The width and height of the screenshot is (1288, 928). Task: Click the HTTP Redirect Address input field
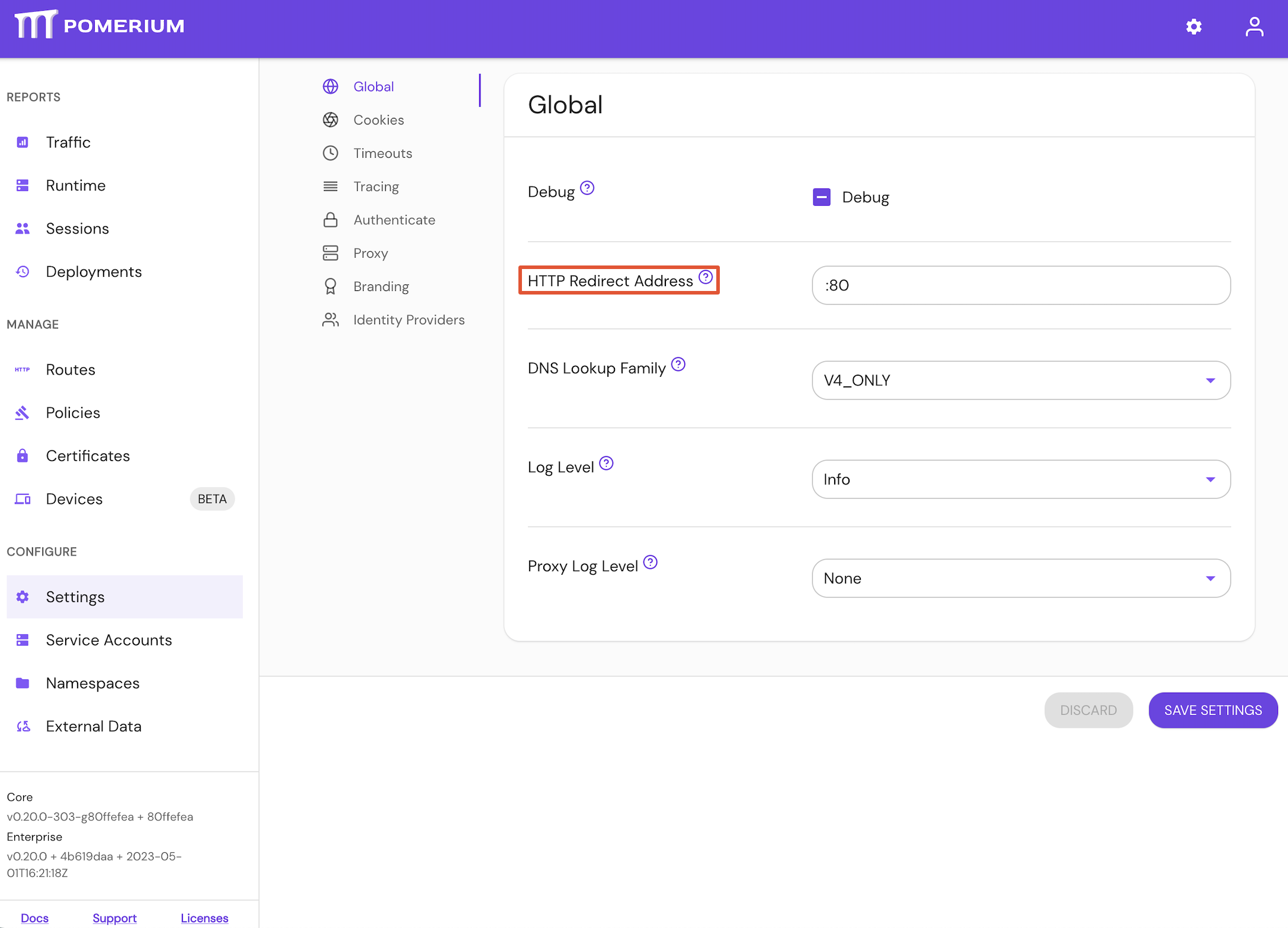pyautogui.click(x=1020, y=286)
